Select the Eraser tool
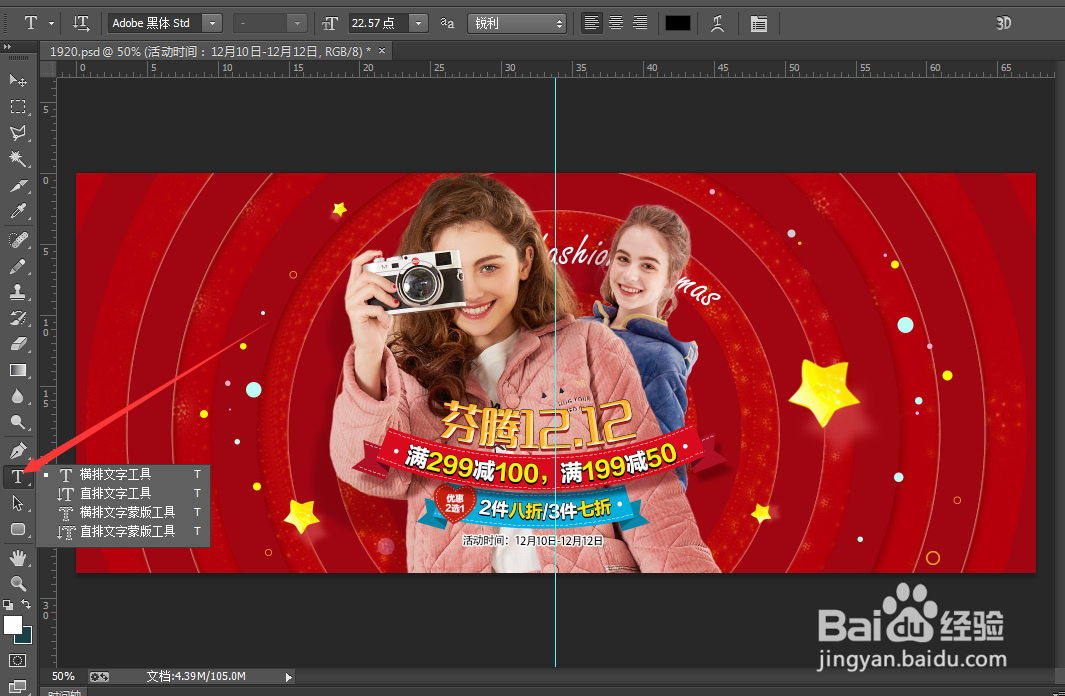1065x696 pixels. (18, 344)
